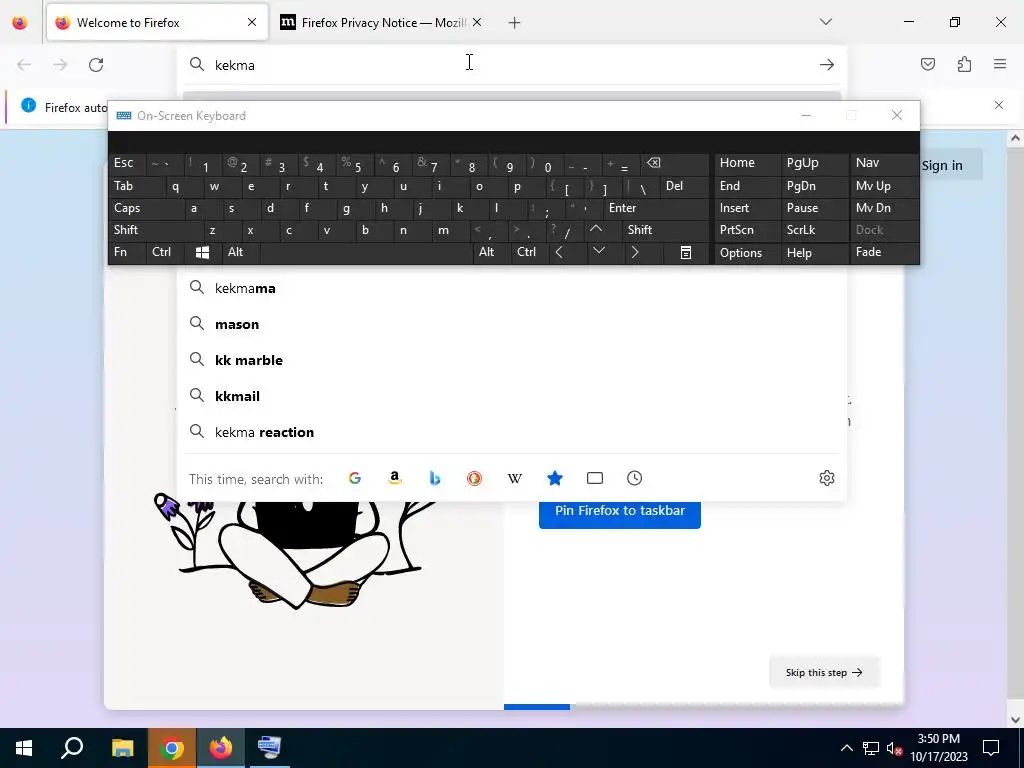
Task: Search with Amazon engine icon
Action: 394,478
